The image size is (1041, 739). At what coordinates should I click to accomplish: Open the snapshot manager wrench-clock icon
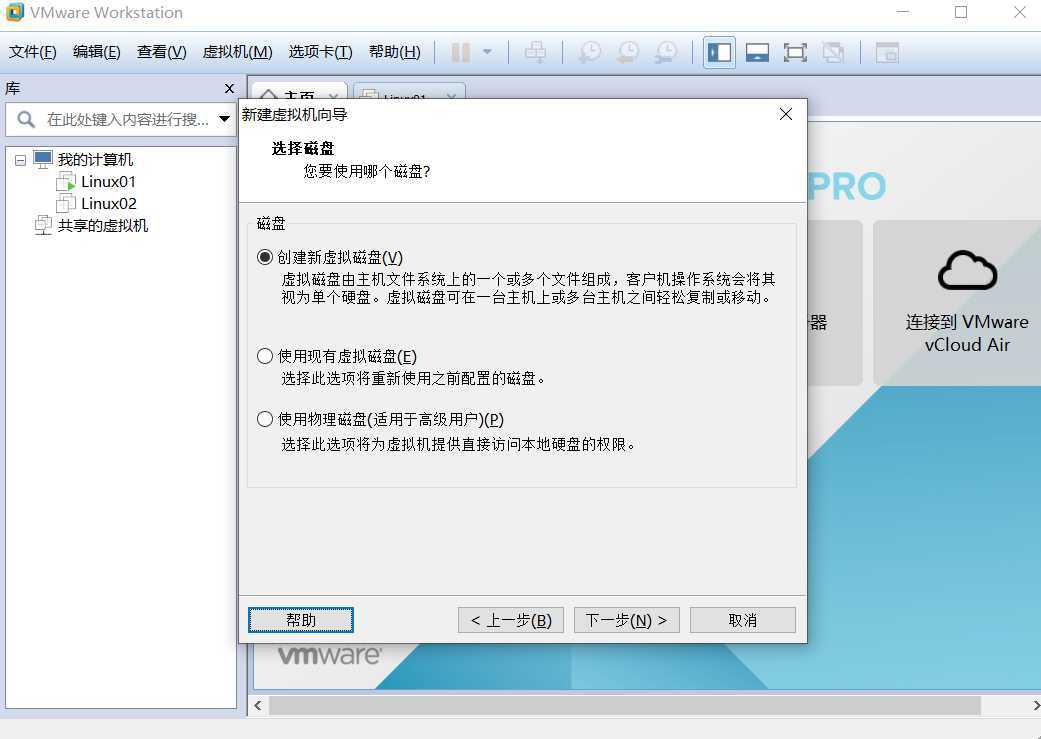666,52
